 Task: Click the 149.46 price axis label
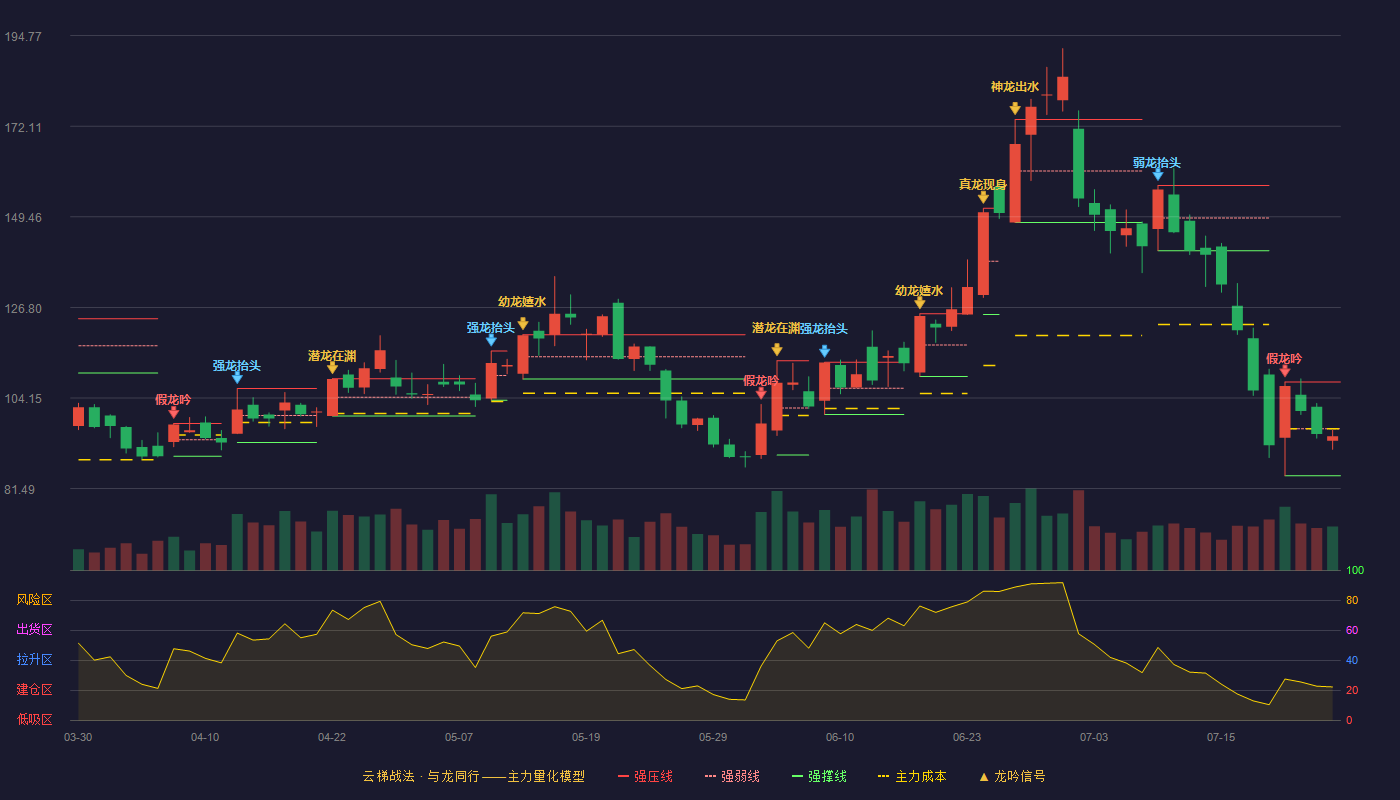[23, 218]
